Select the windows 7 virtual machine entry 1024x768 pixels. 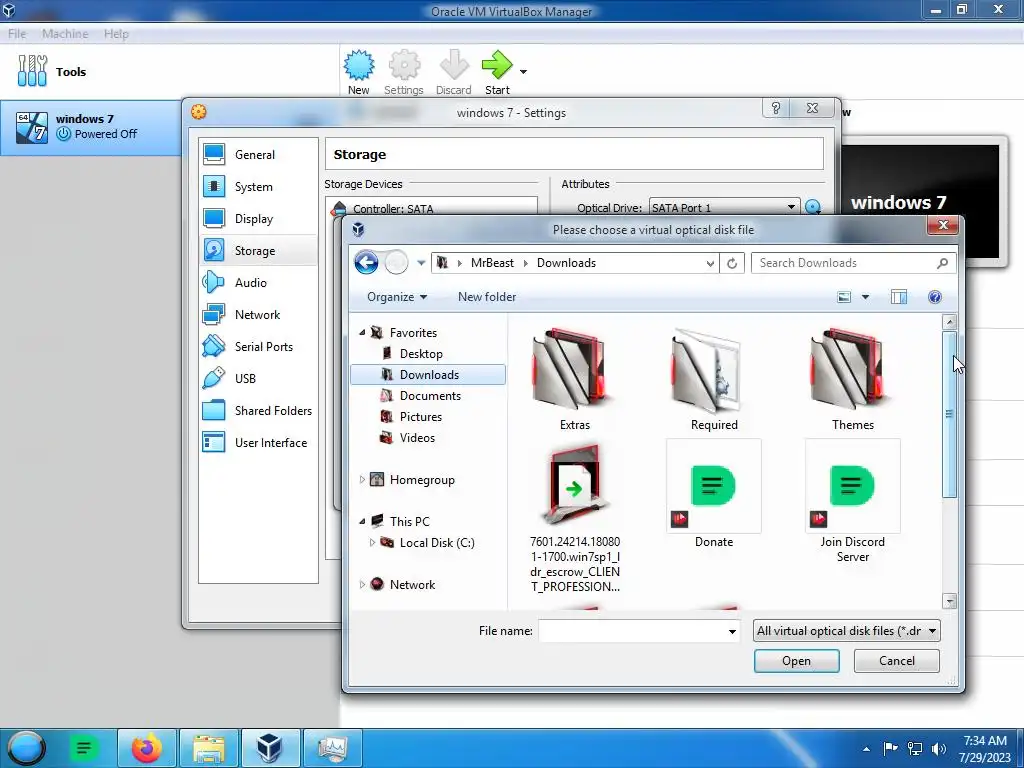(91, 127)
